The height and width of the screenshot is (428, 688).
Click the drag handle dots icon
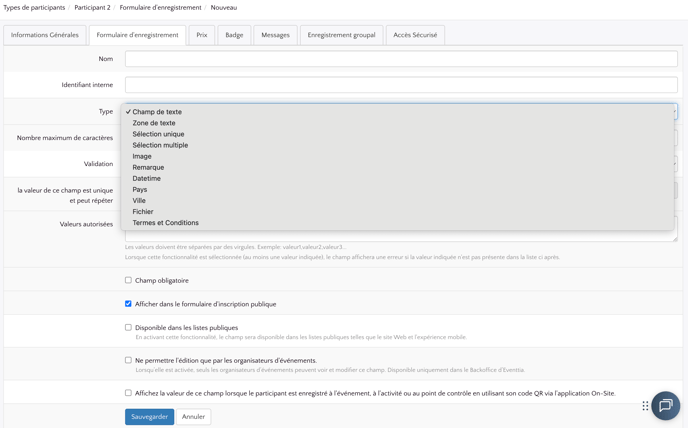(x=645, y=405)
